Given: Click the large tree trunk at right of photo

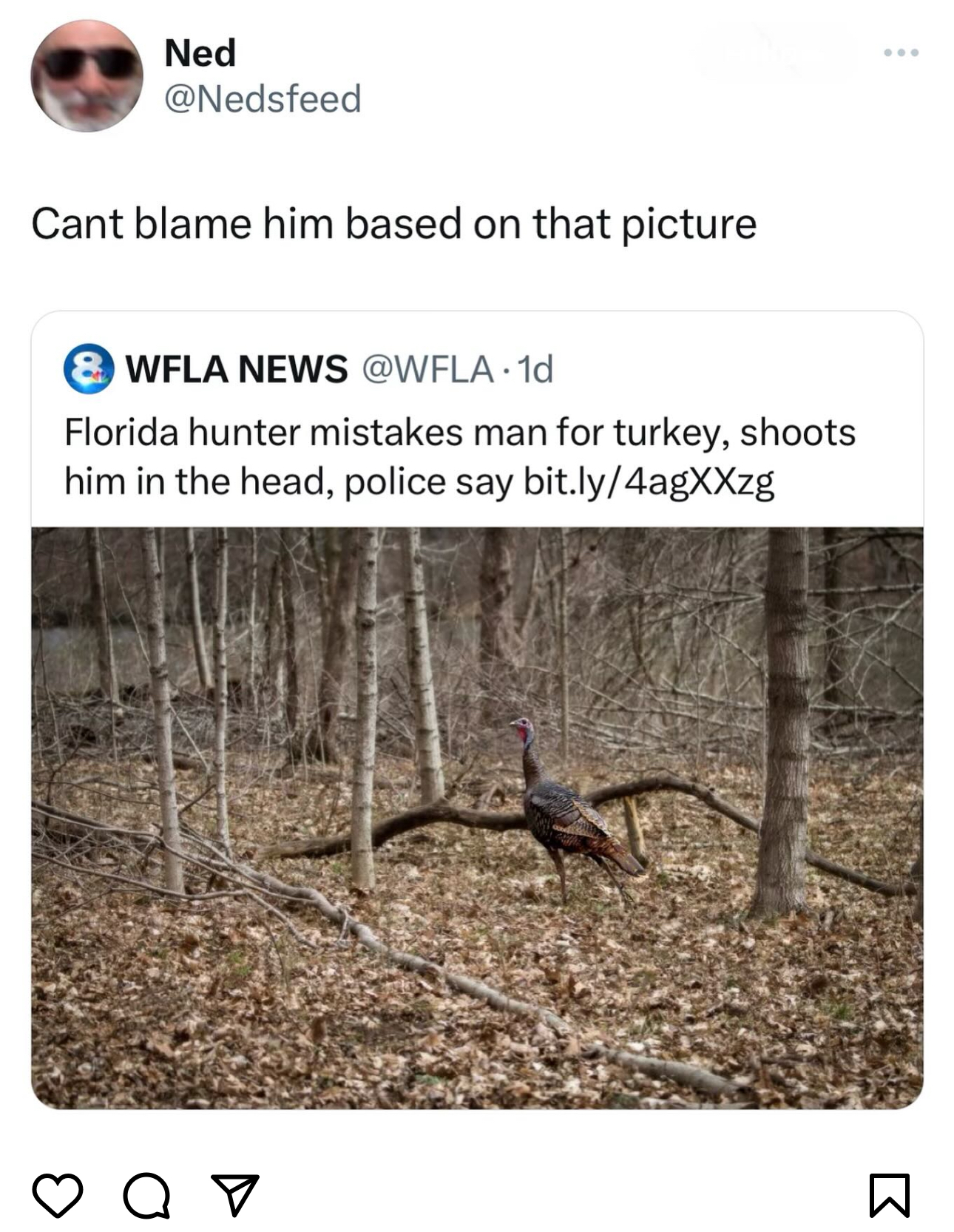Looking at the screenshot, I should 785,725.
